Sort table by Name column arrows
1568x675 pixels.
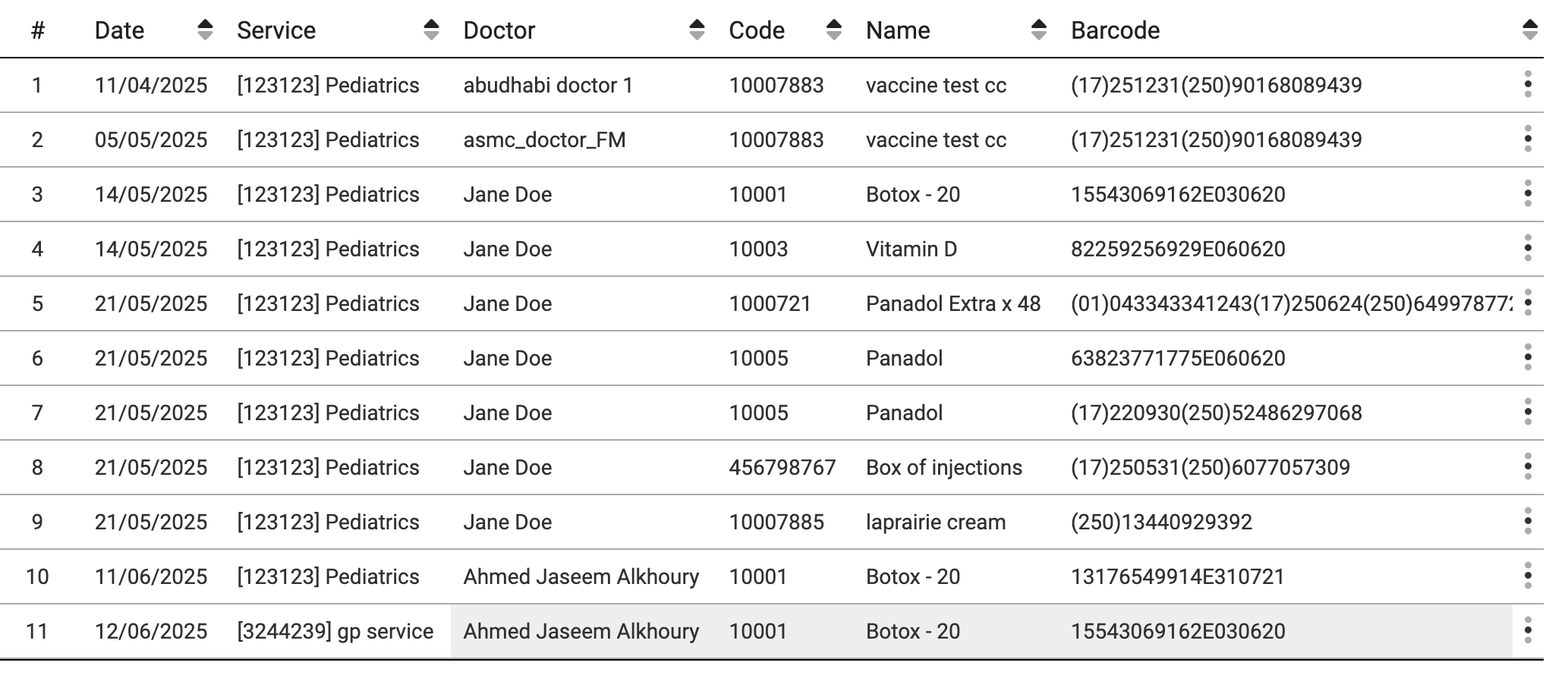click(1038, 30)
